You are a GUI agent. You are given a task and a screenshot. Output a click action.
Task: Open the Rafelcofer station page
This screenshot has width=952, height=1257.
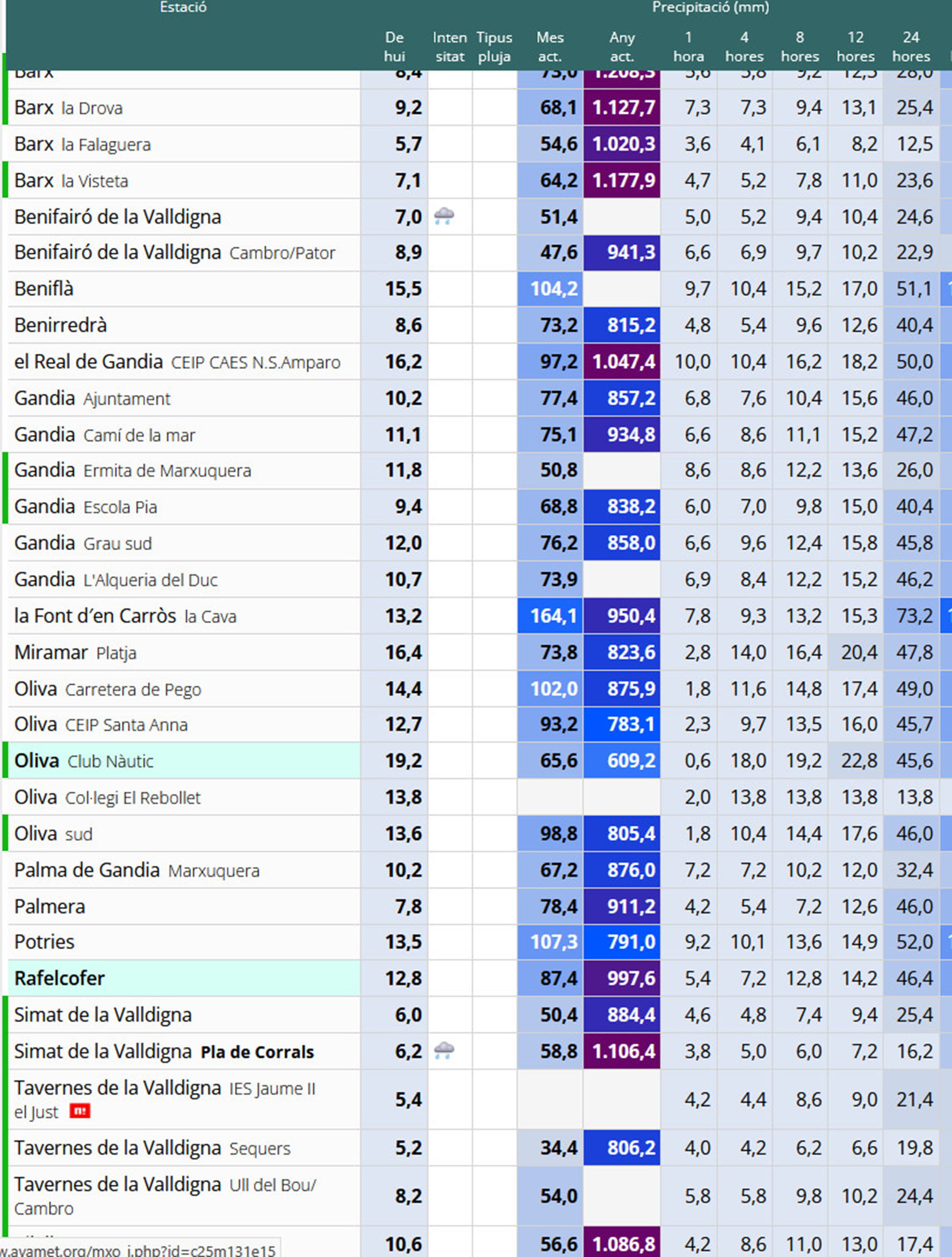pos(60,978)
